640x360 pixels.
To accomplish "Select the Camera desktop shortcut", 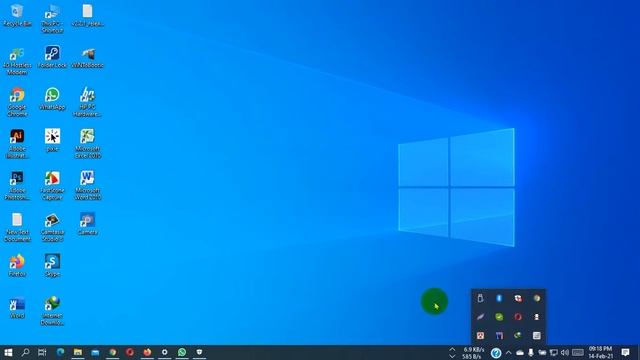I will 87,224.
